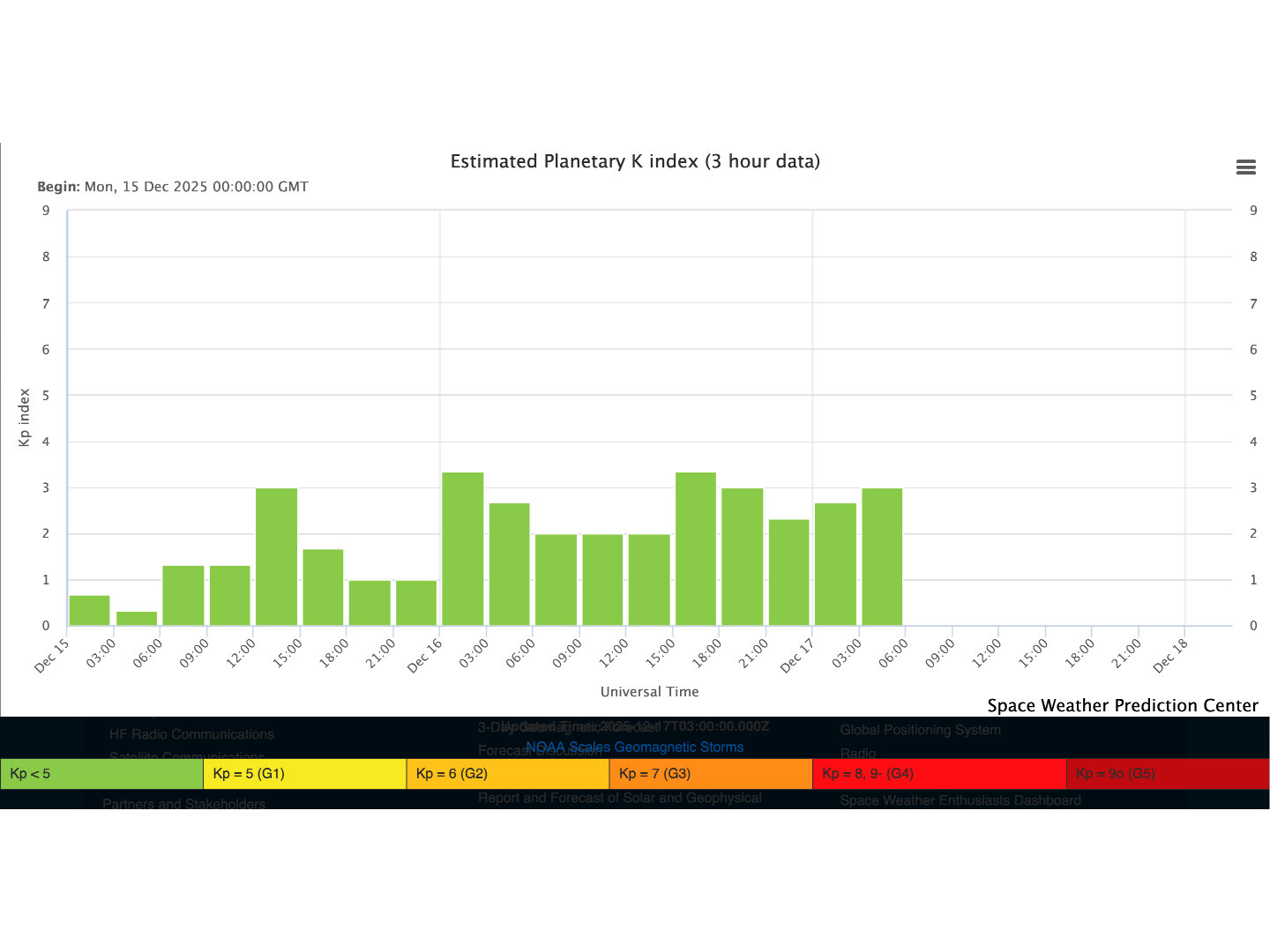This screenshot has width=1270, height=952.
Task: Open Report and Forecast of Solar and Geophysical
Action: tap(619, 798)
